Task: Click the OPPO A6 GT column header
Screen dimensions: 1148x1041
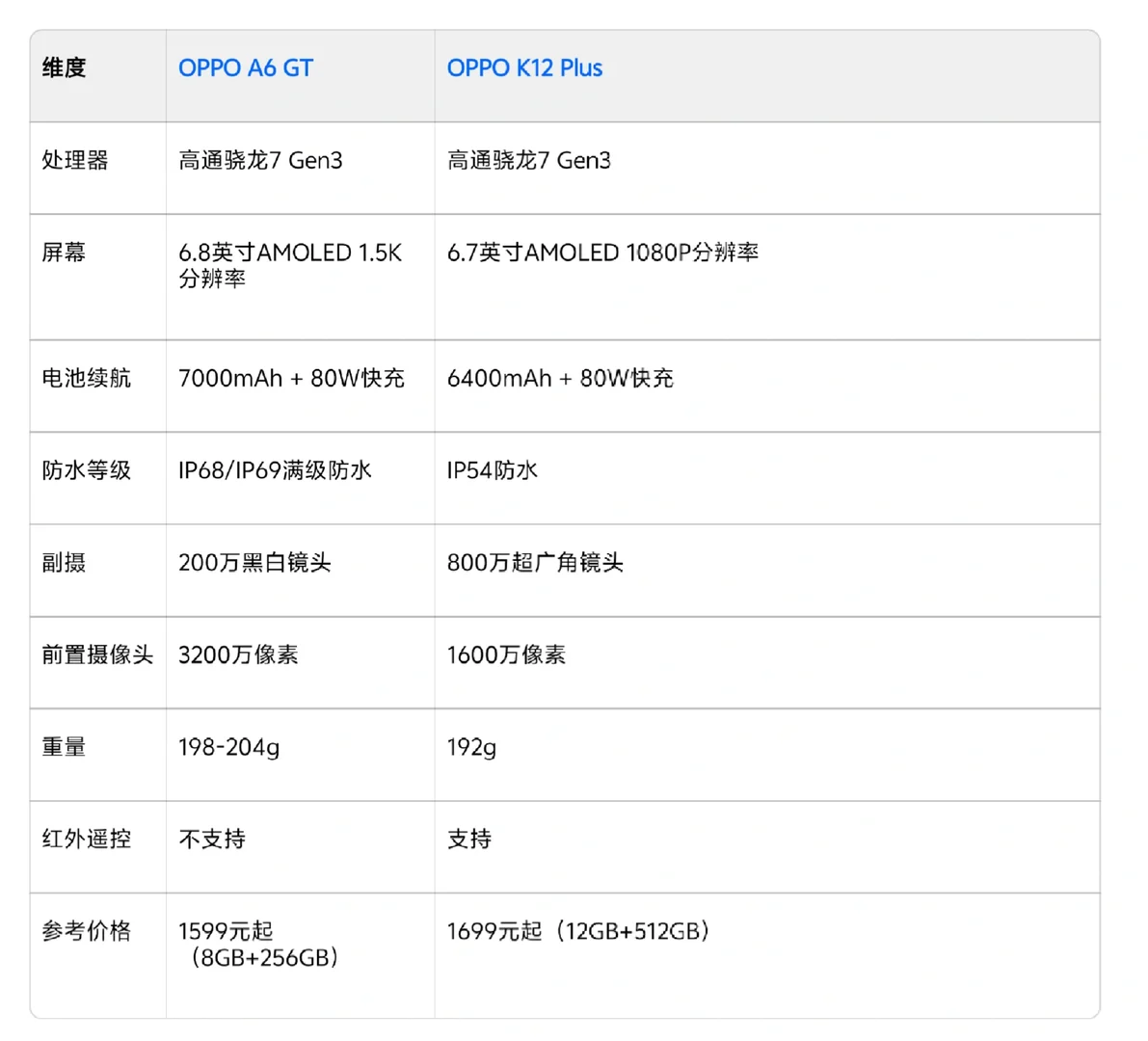Action: [246, 67]
